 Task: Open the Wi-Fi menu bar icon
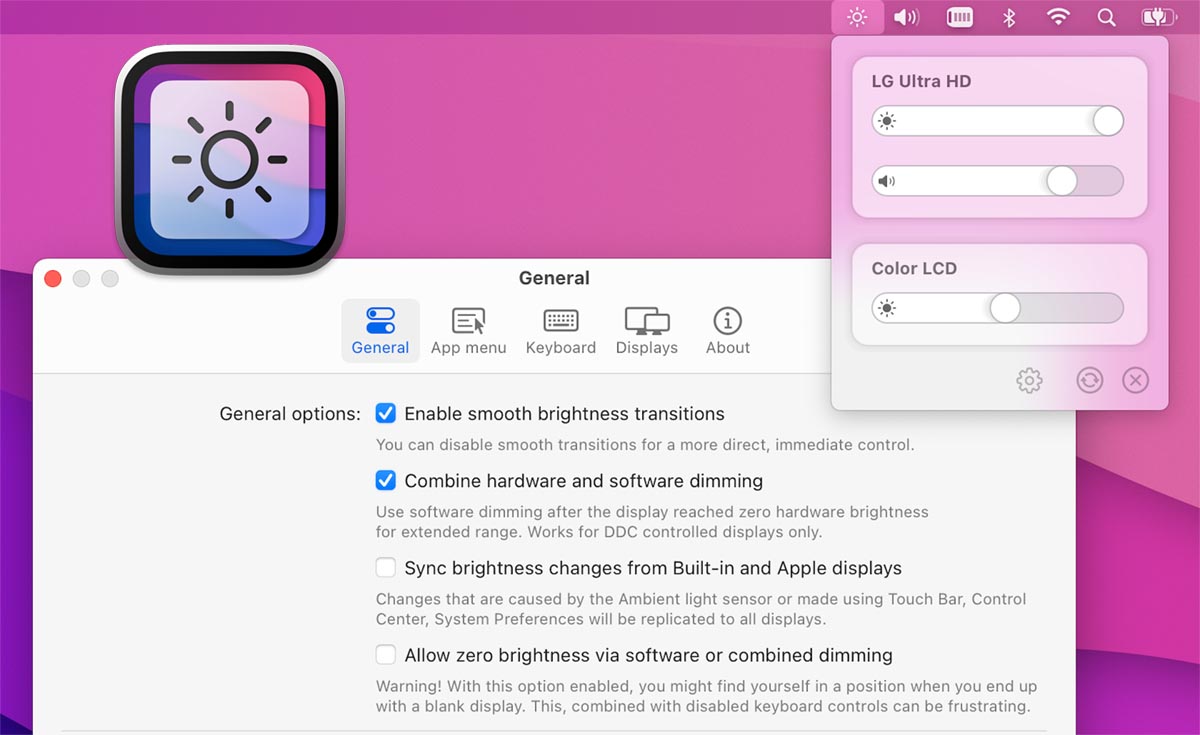(1058, 17)
